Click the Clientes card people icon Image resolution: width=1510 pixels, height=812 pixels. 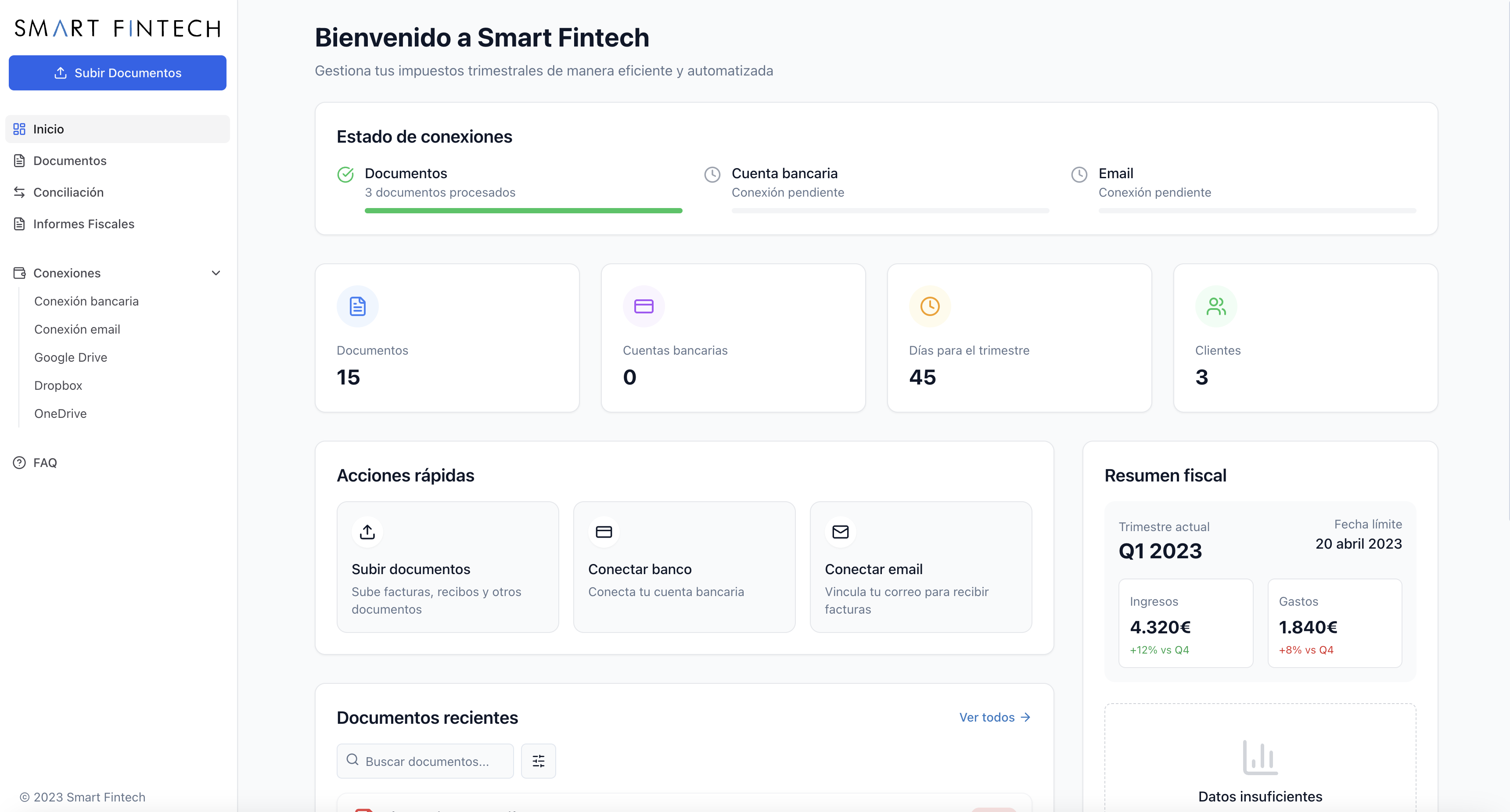click(1216, 305)
